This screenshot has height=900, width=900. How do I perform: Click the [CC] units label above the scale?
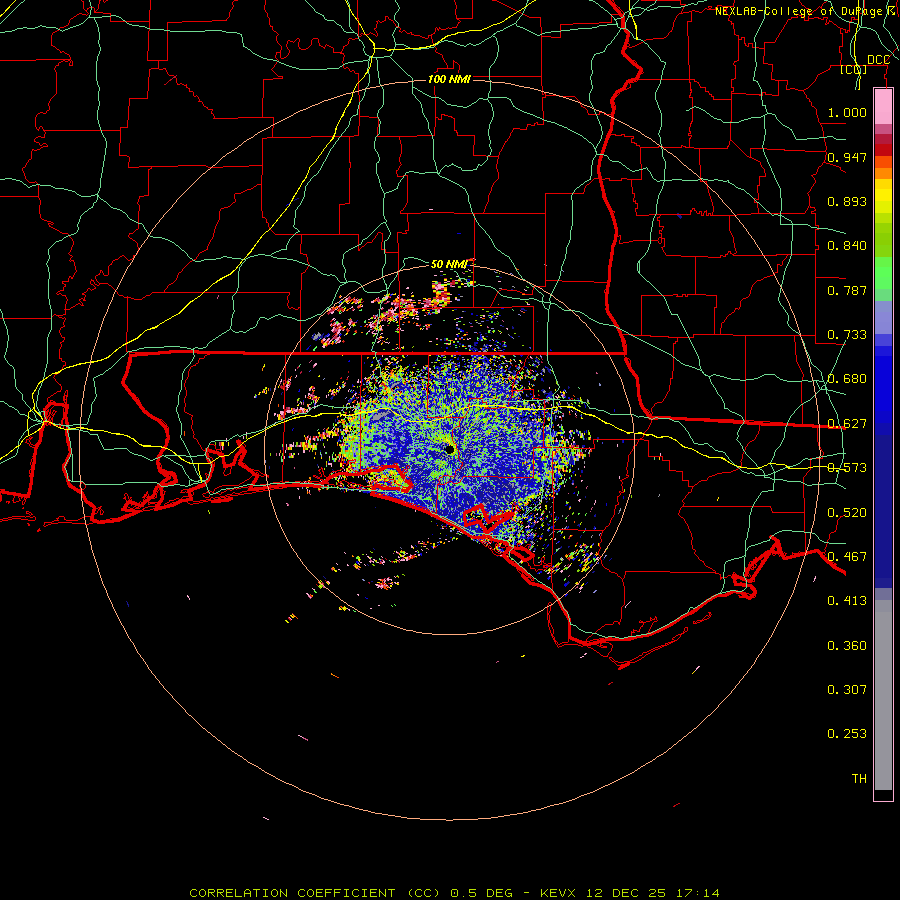click(854, 69)
